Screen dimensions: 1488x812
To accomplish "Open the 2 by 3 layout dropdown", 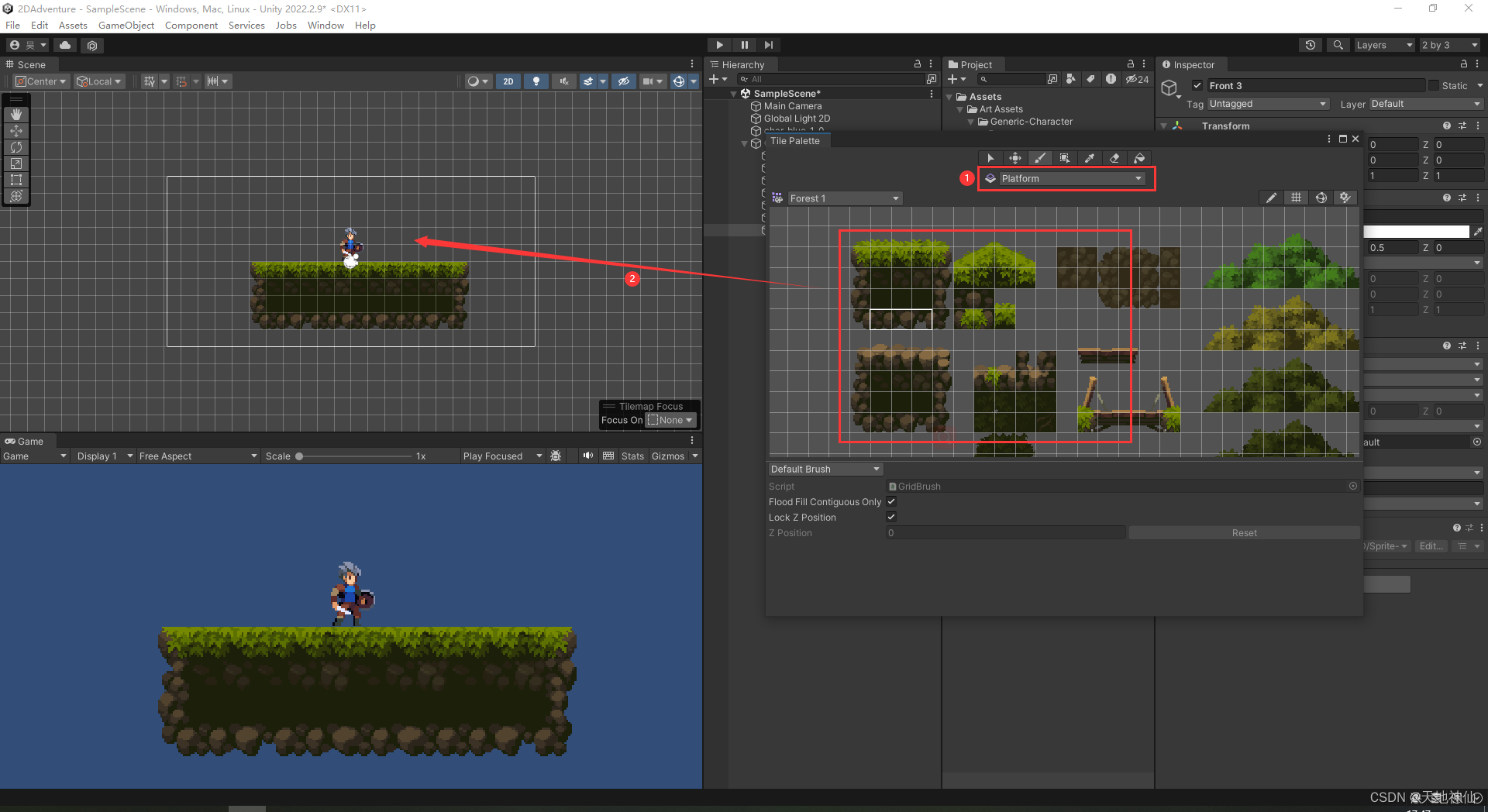I will 1449,45.
